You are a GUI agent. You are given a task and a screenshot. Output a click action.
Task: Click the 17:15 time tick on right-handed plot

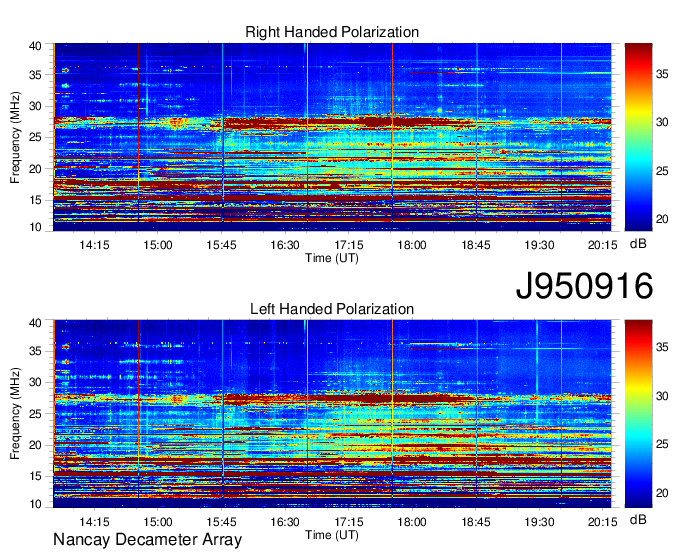click(349, 245)
